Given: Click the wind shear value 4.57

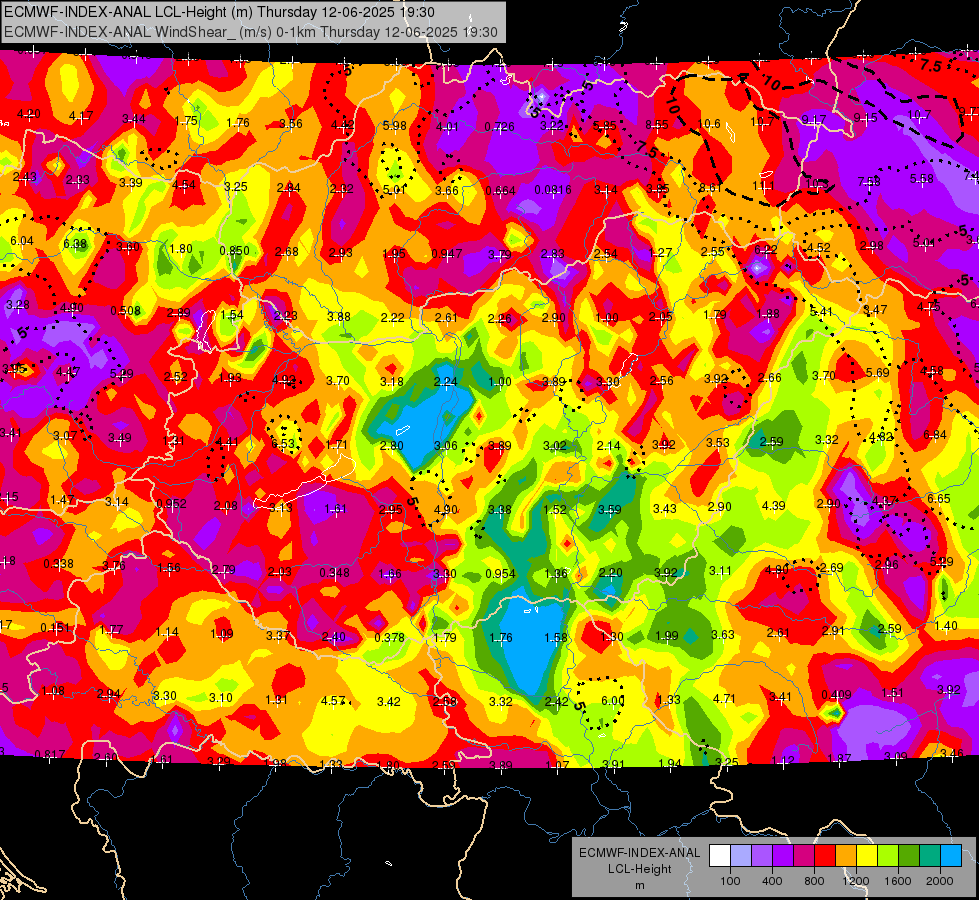Looking at the screenshot, I should (333, 701).
